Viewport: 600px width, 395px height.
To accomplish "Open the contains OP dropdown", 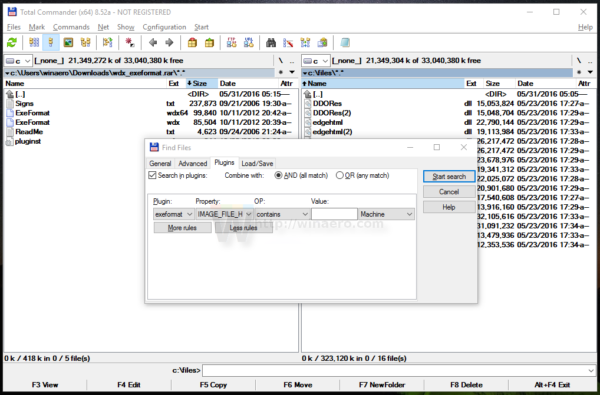I will click(x=305, y=214).
